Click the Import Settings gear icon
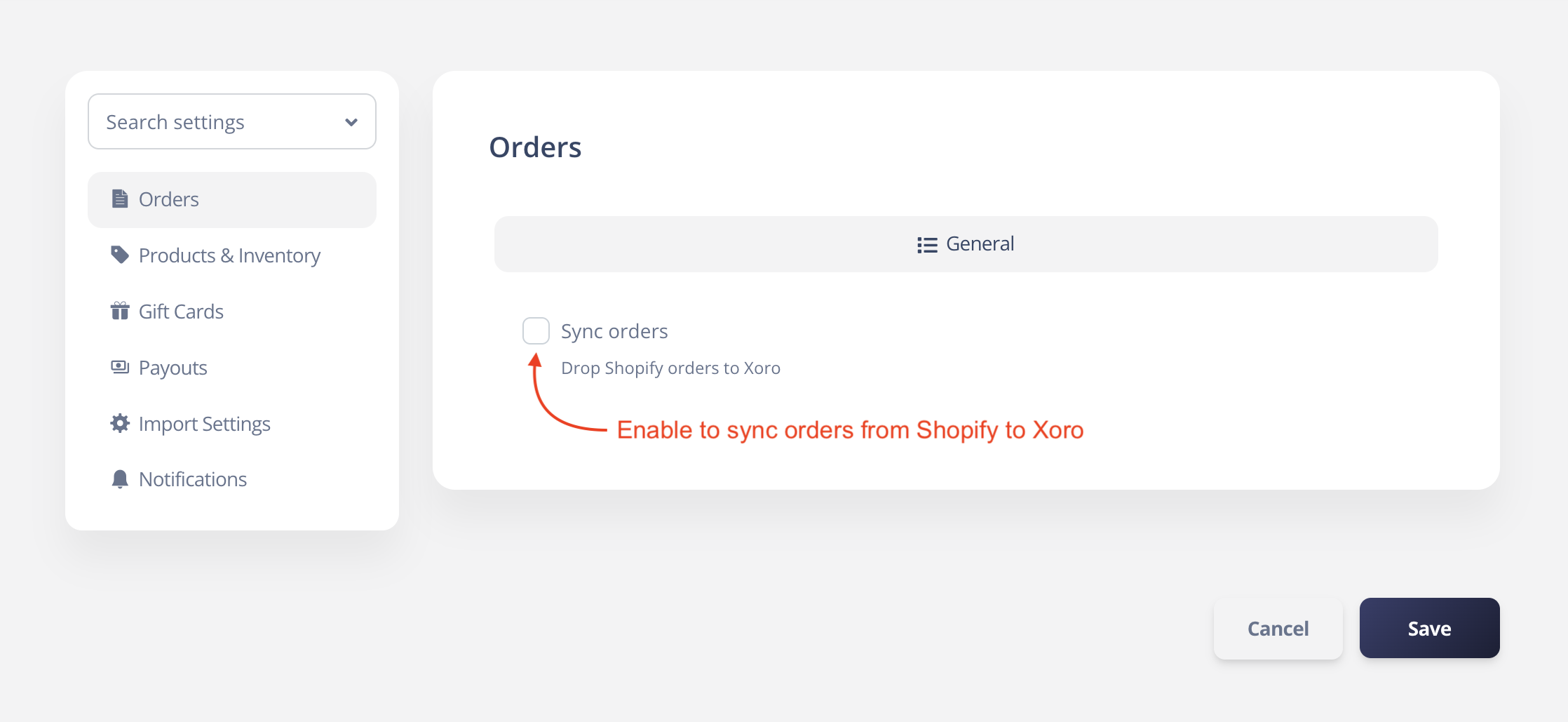The image size is (1568, 722). click(x=120, y=423)
